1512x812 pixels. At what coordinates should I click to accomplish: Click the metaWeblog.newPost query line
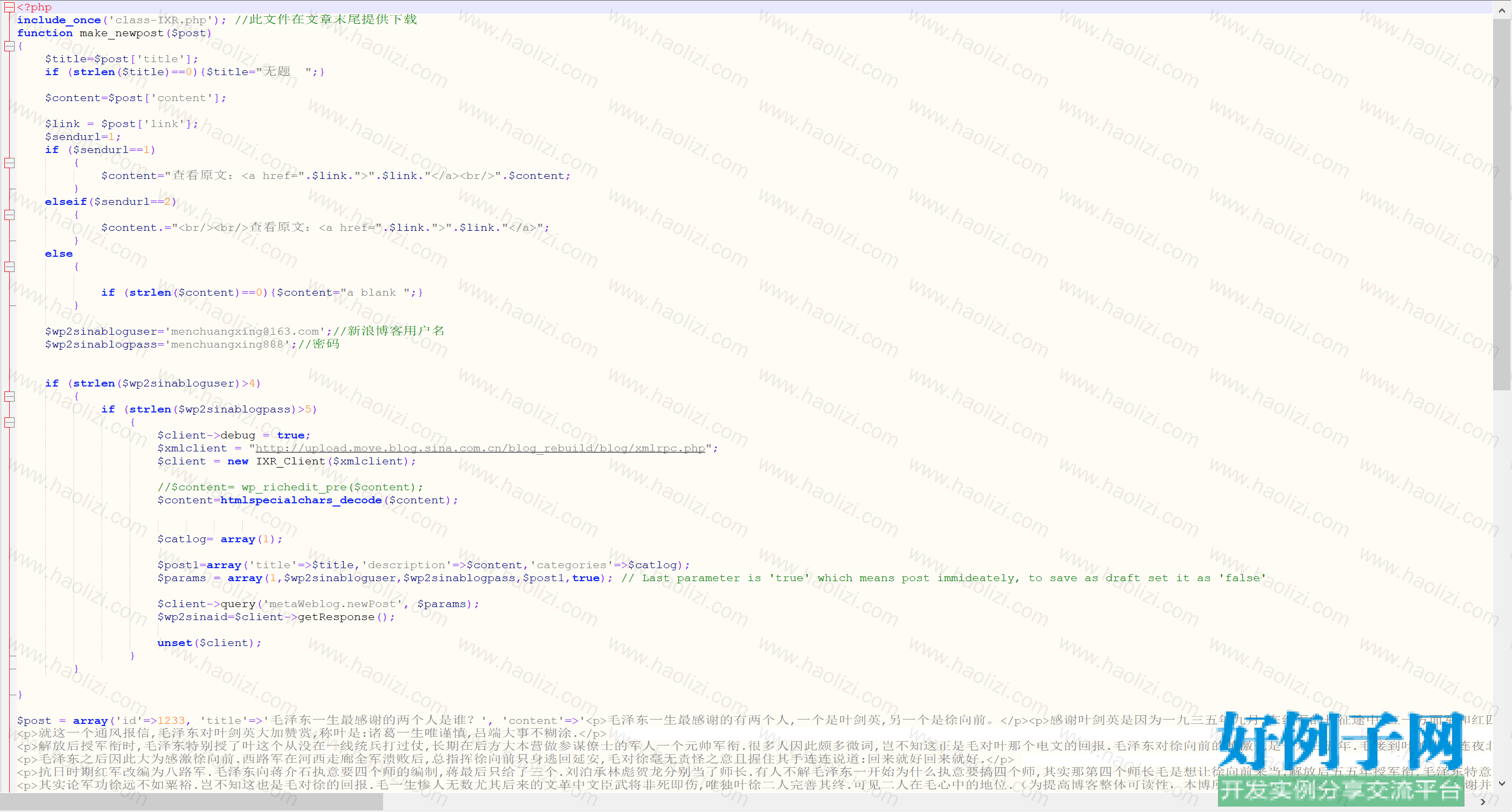pos(318,603)
